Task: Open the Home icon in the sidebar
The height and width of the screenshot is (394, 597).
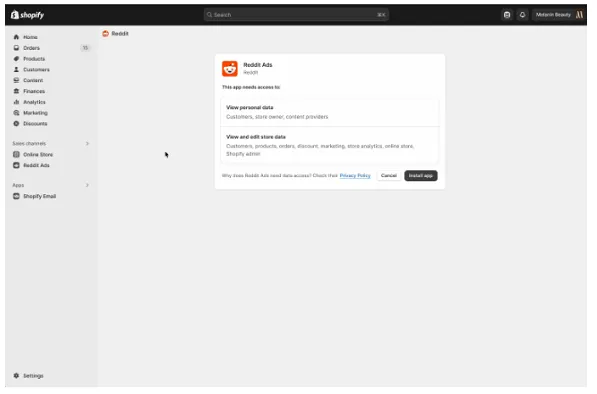Action: (16, 37)
